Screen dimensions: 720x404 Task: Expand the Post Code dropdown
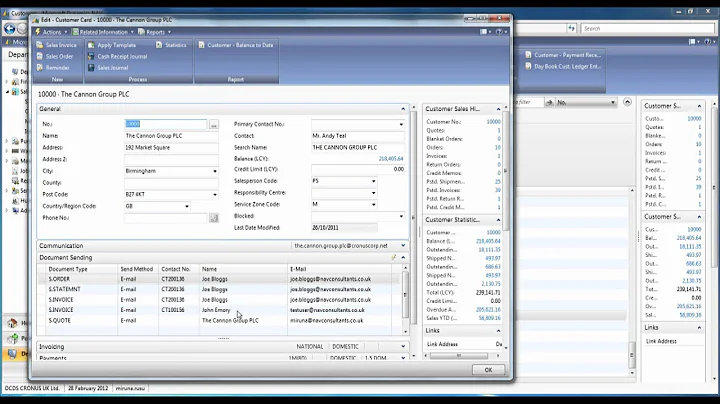pyautogui.click(x=215, y=195)
